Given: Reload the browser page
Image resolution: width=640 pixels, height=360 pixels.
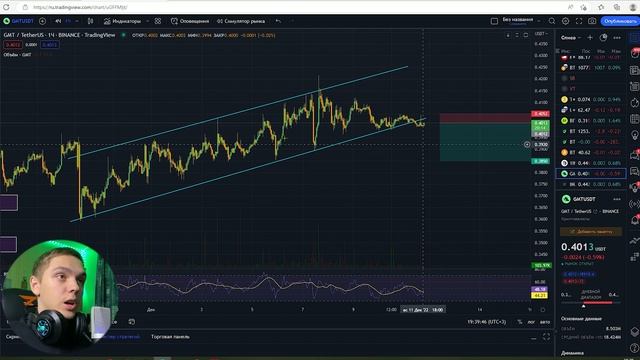Looking at the screenshot, I should pos(7,7).
